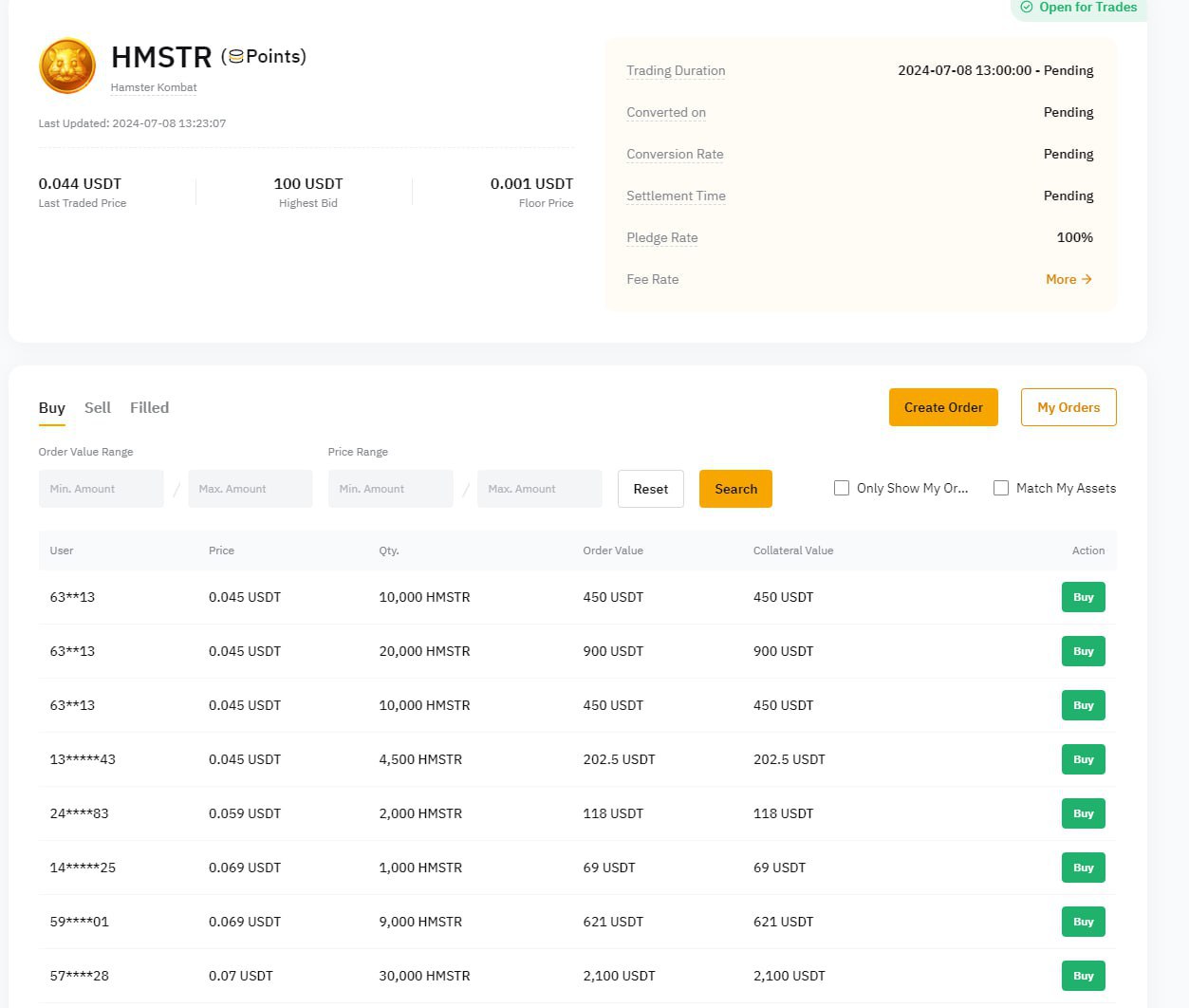This screenshot has height=1008, width=1189.
Task: Enable the Only Show My Orders checkbox
Action: click(841, 488)
